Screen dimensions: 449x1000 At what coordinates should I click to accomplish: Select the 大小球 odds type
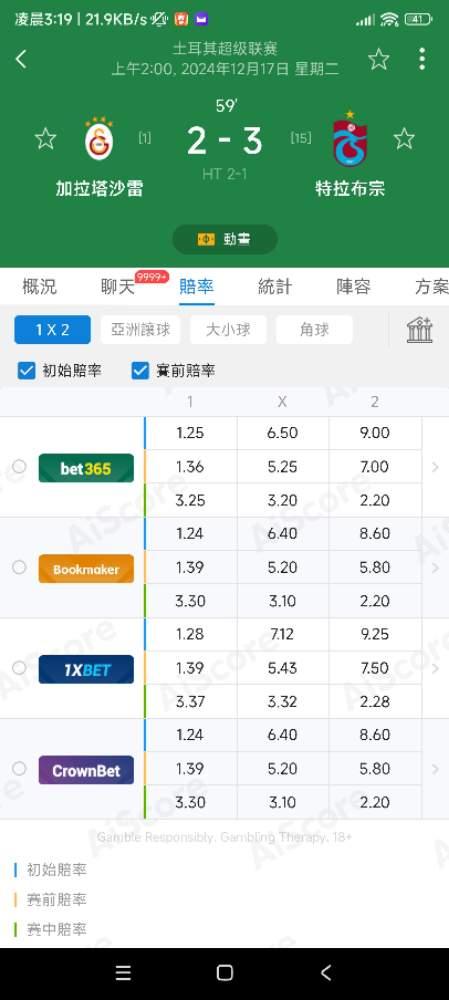228,330
